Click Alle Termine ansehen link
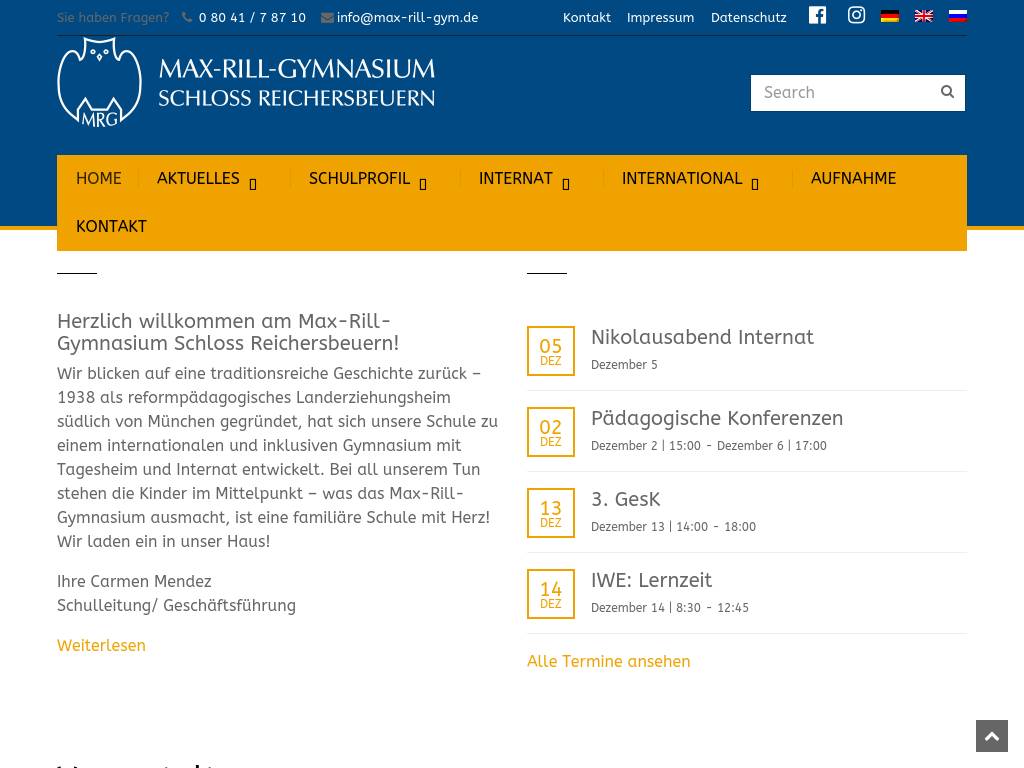Viewport: 1024px width, 768px height. click(608, 662)
